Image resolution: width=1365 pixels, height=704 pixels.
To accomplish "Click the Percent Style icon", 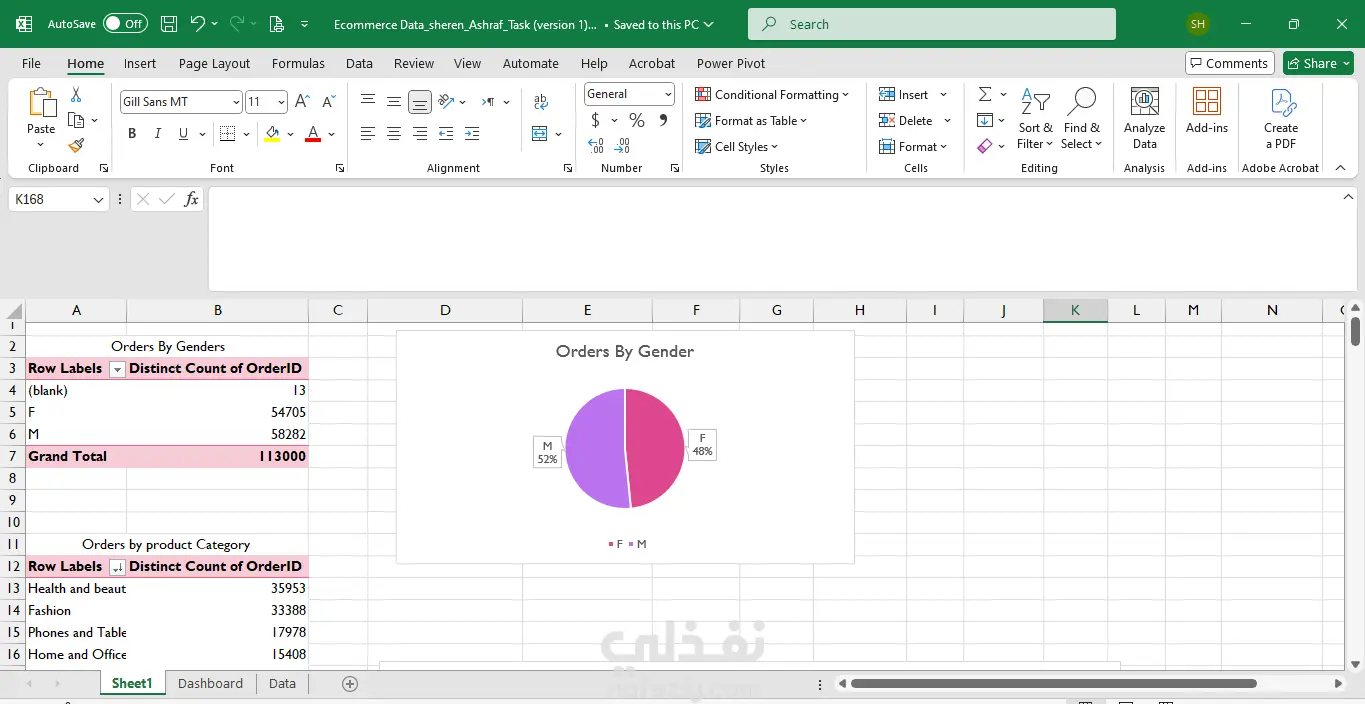I will tap(636, 120).
